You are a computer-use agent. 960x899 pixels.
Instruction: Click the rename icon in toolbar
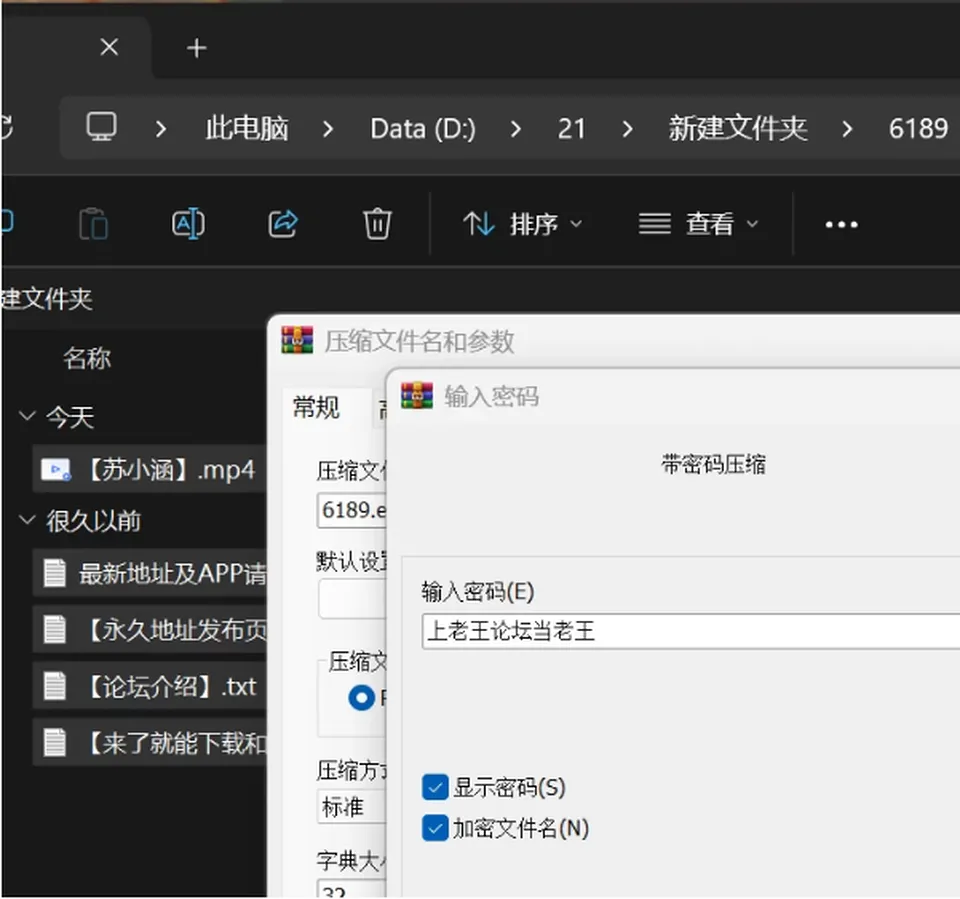pyautogui.click(x=188, y=224)
